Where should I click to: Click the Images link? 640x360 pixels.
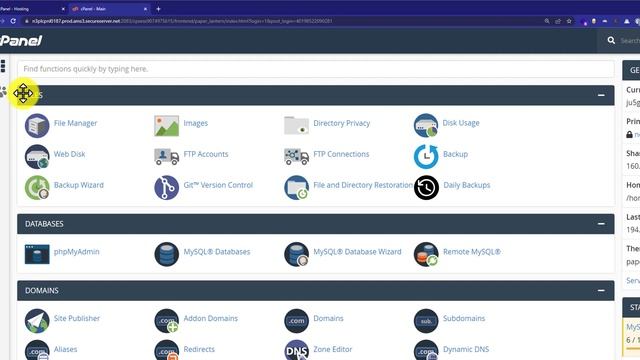196,123
